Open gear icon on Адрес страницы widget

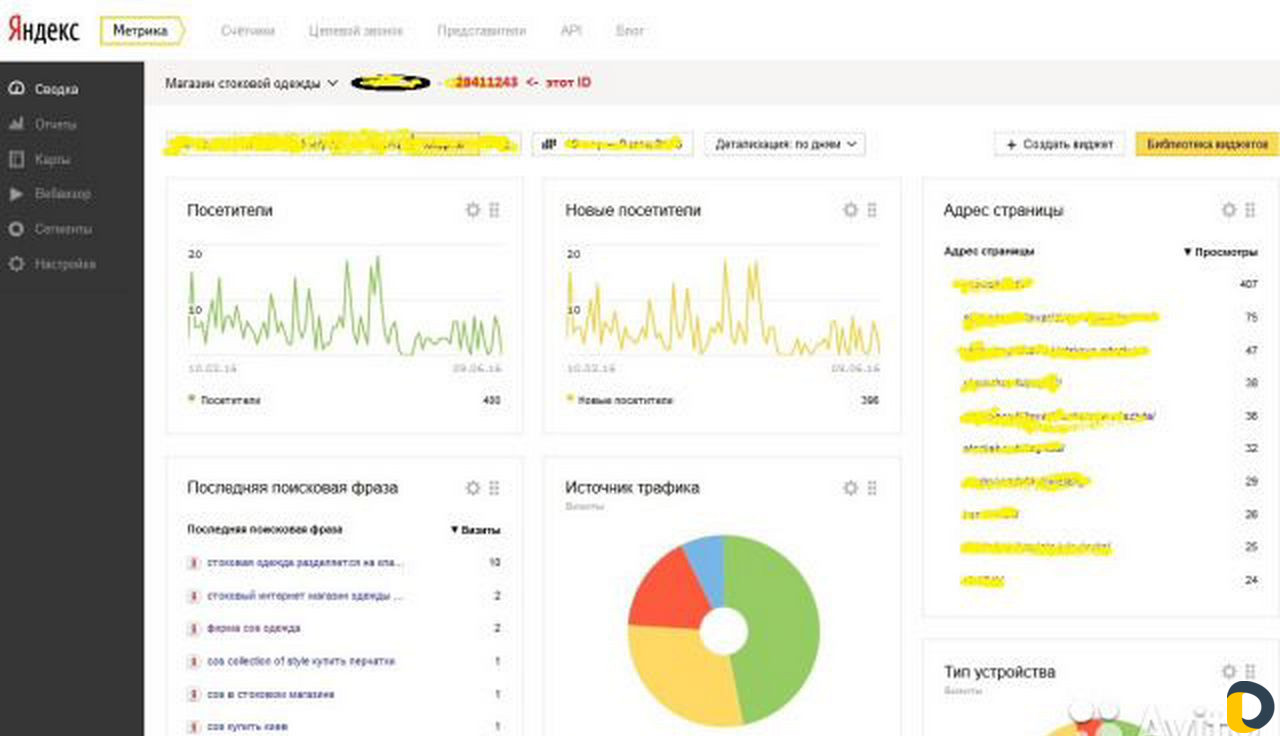[x=1229, y=210]
